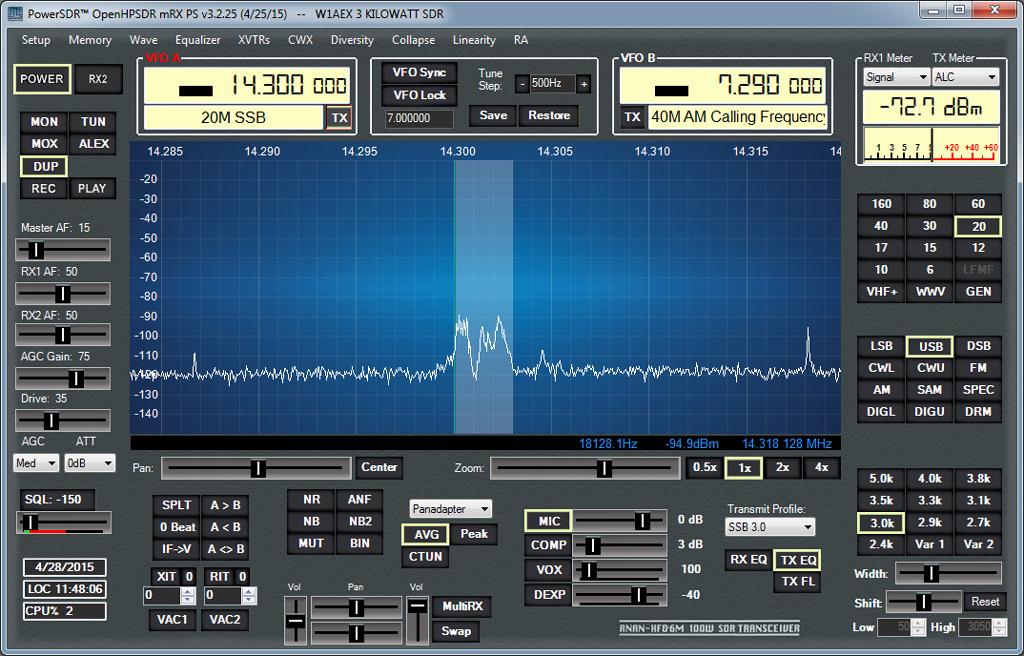The image size is (1024, 656).
Task: Toggle the AVG averaging button
Action: tap(426, 534)
